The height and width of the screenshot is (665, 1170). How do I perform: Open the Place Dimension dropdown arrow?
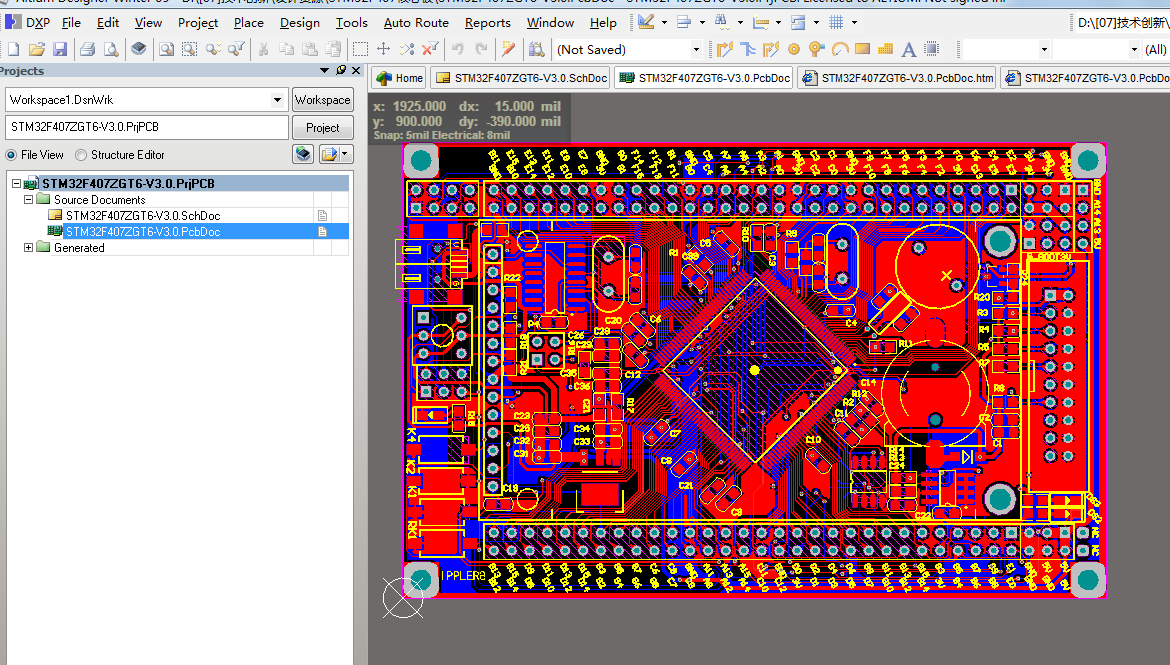click(x=778, y=22)
